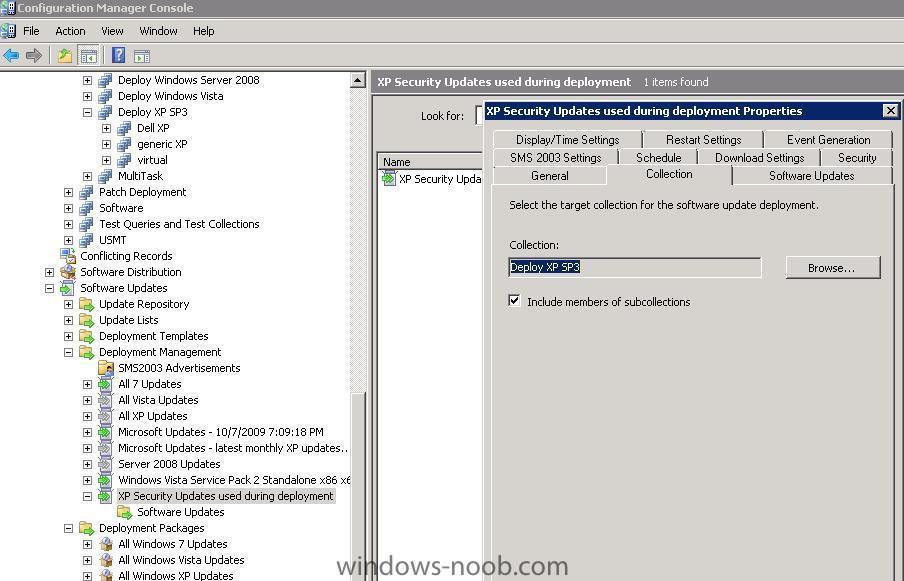Collapse the Deploy XP SP3 node
Screen dimensions: 904x581
[87, 112]
